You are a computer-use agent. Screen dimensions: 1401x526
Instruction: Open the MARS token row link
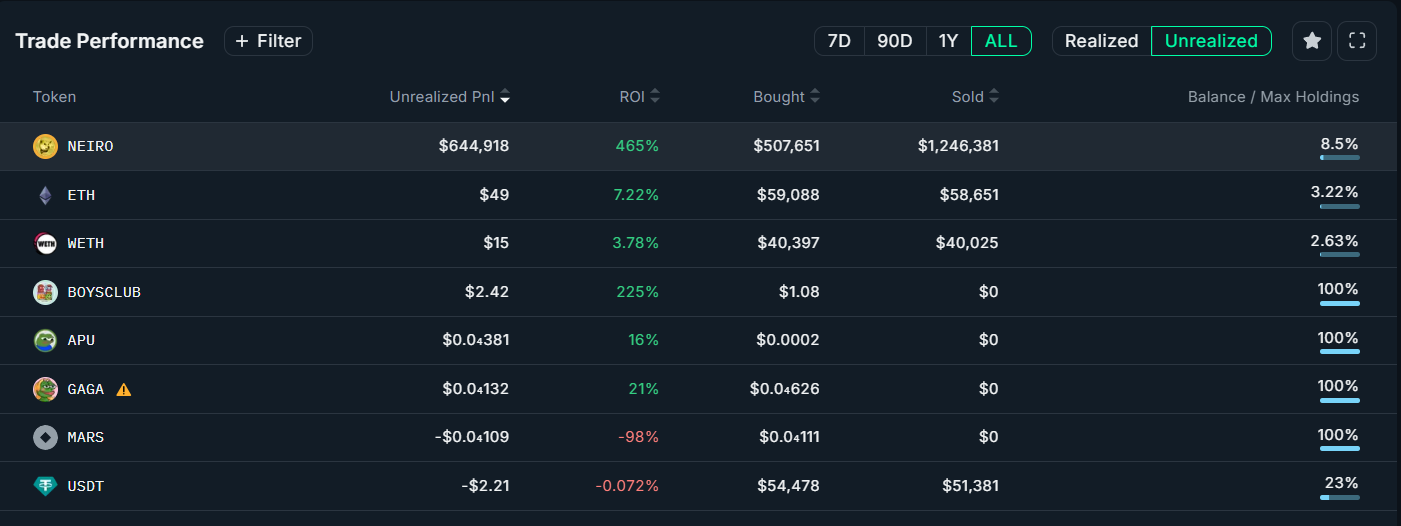[85, 437]
